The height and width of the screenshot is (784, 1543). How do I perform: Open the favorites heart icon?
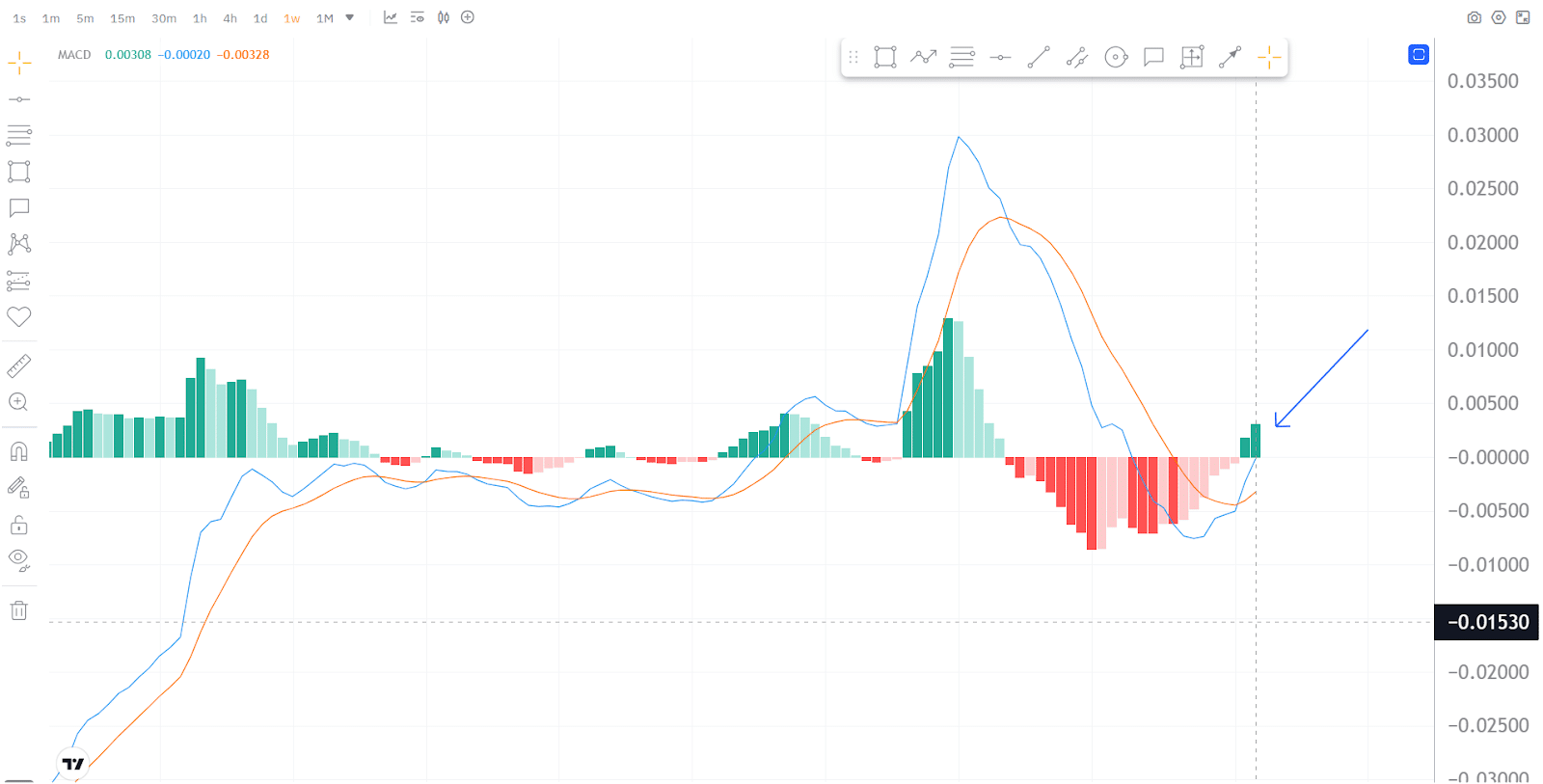19,316
